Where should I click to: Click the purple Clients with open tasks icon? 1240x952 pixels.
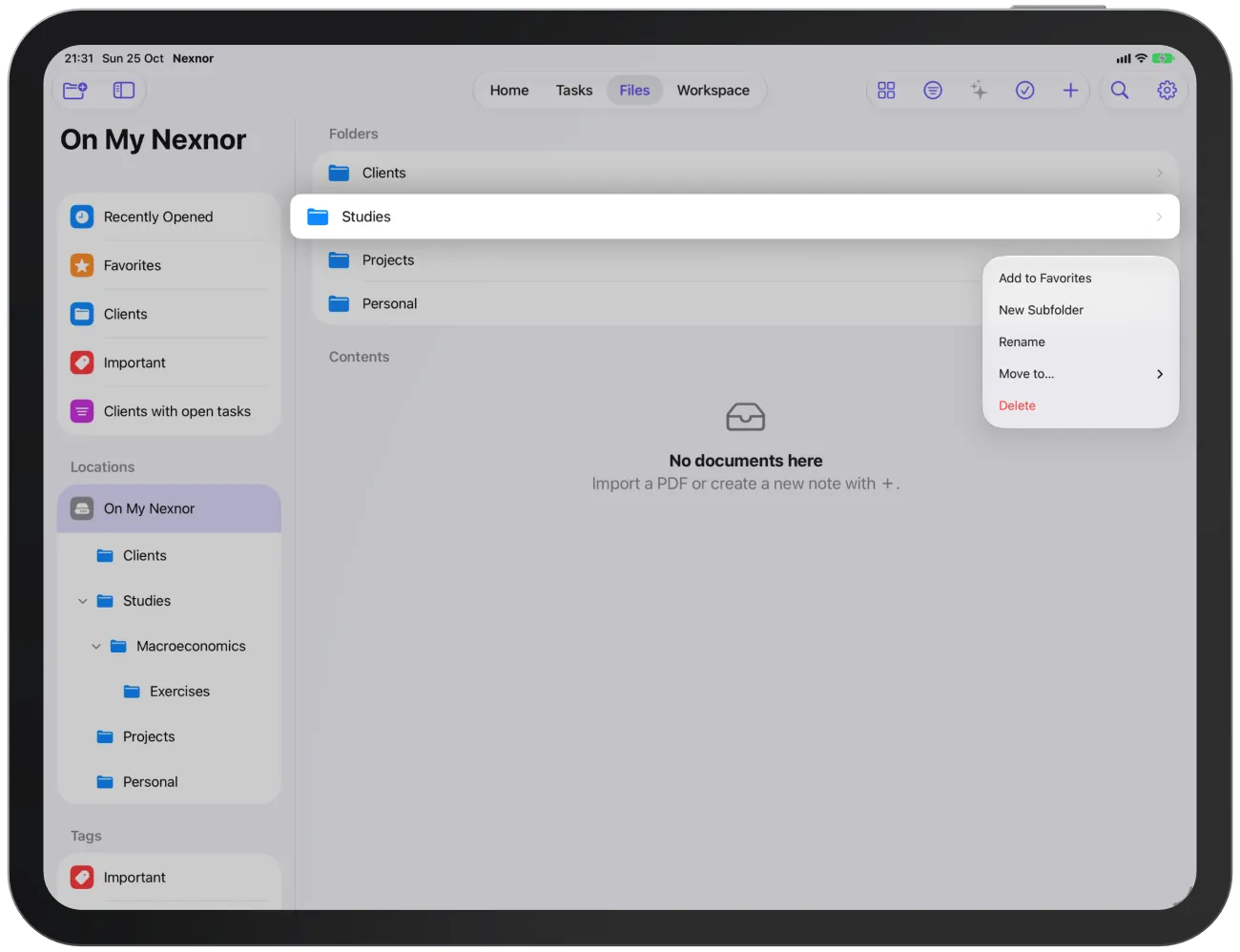point(82,411)
